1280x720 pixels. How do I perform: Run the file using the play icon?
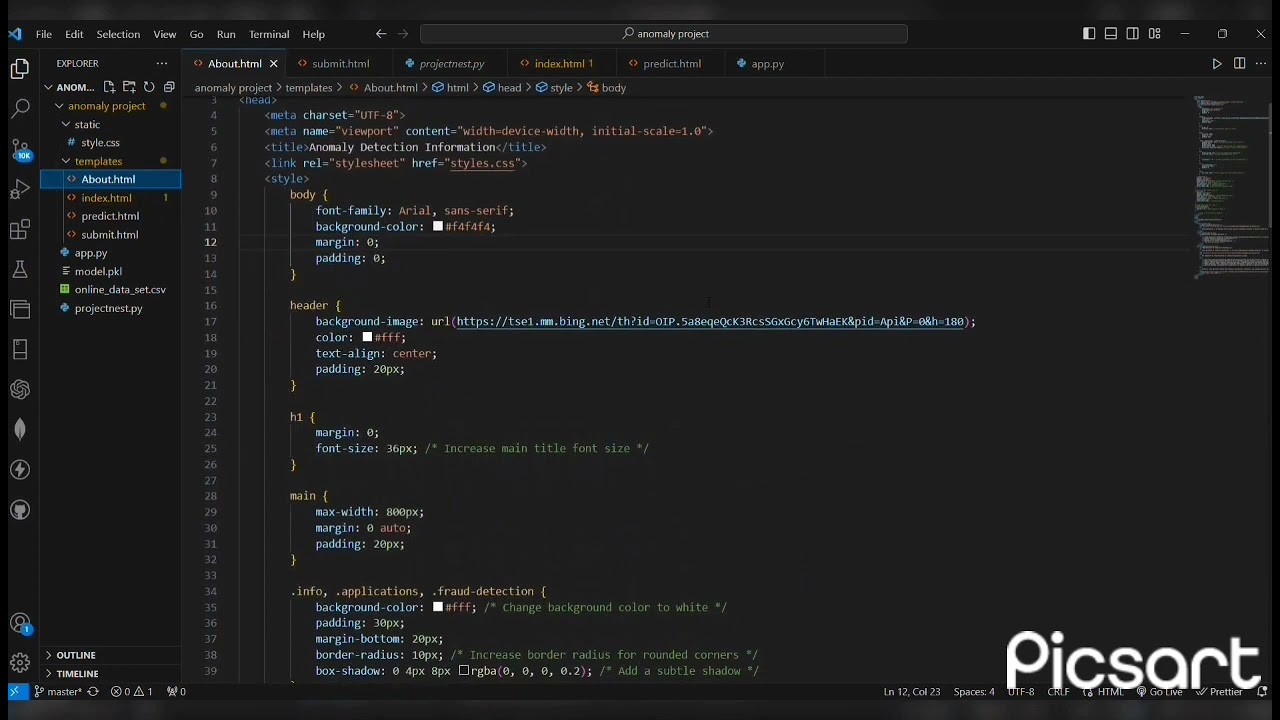point(1217,63)
